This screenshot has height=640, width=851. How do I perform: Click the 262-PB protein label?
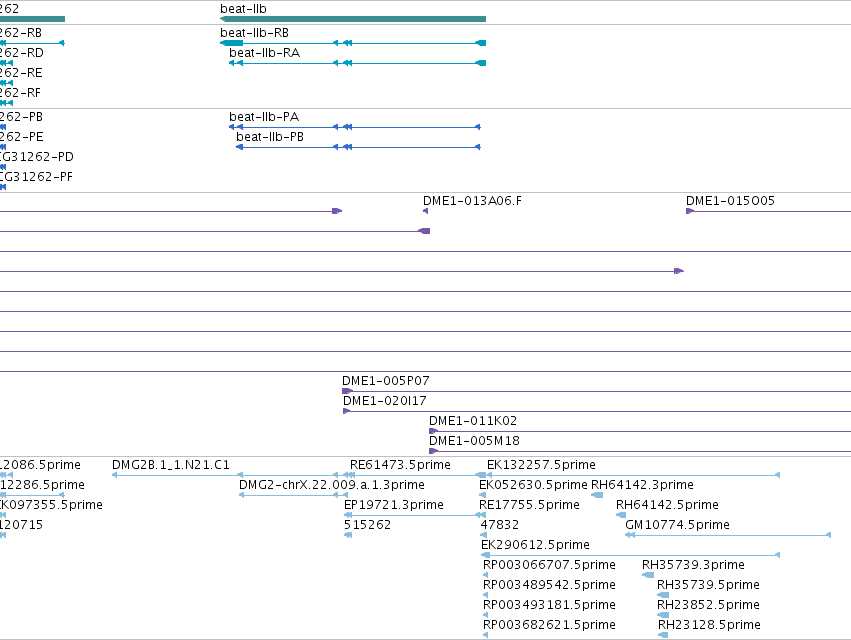pos(21,117)
